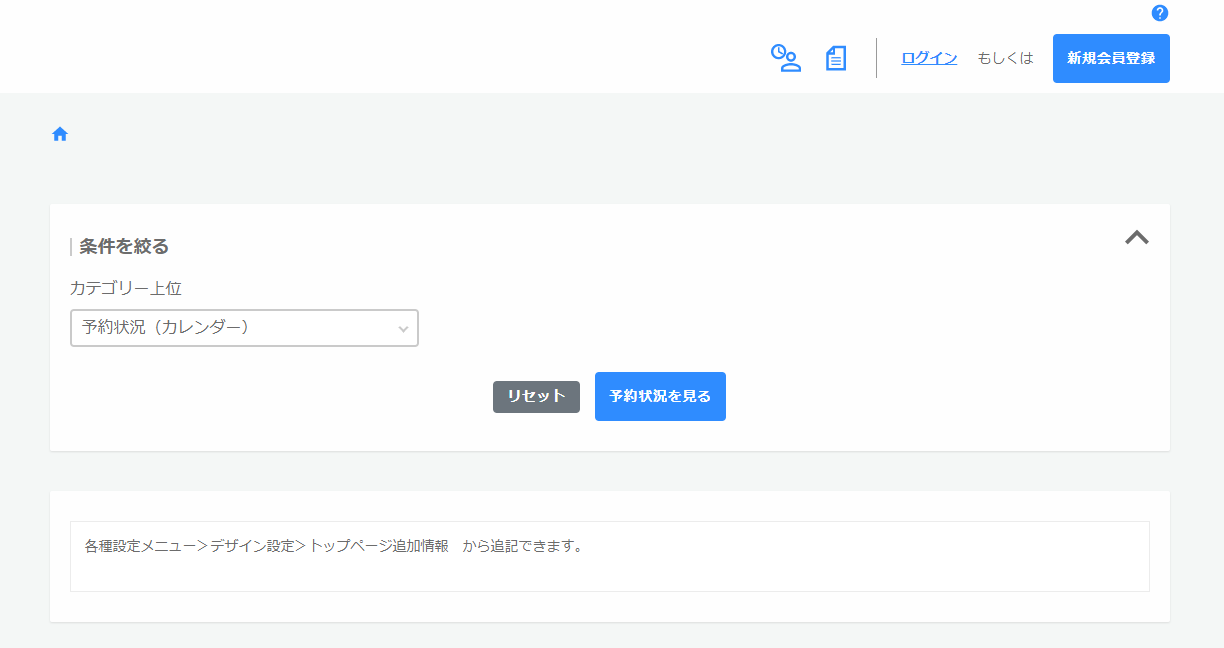Click the small arrow in category select box
The image size is (1224, 648).
tap(403, 328)
